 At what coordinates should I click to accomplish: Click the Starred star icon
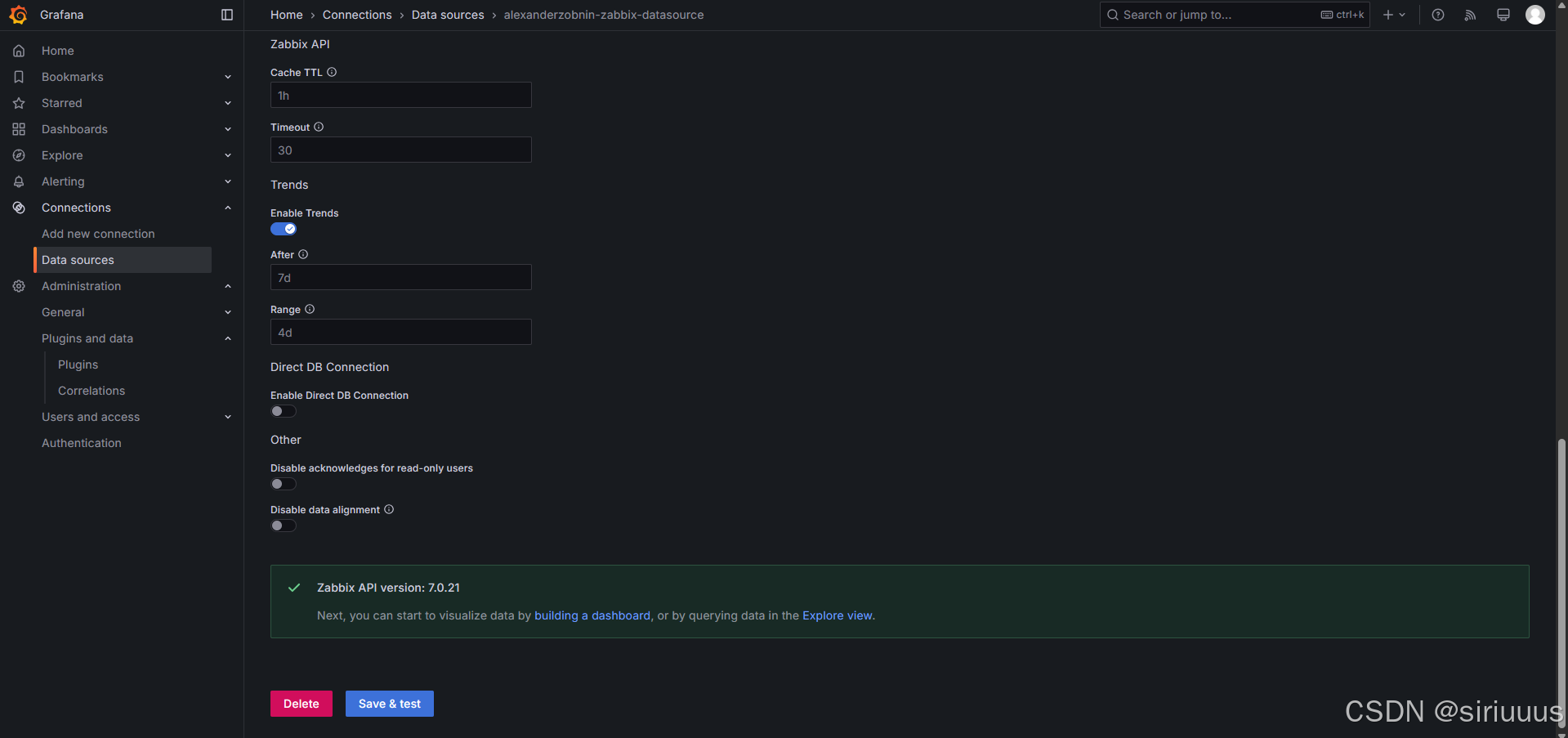[19, 103]
